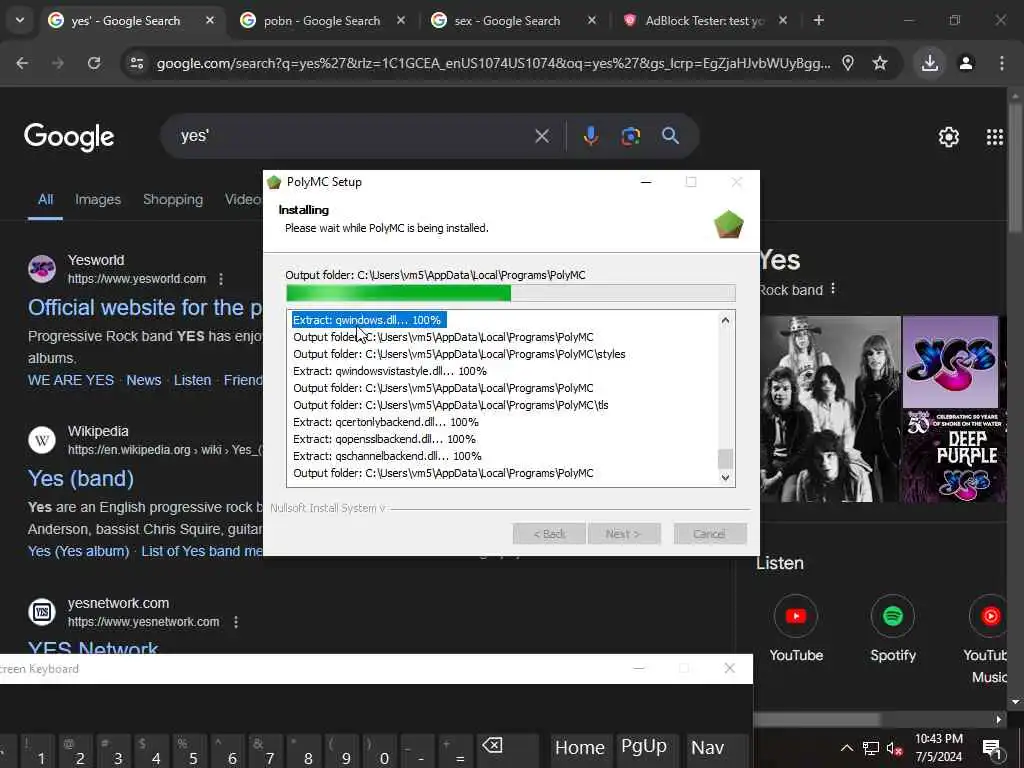The height and width of the screenshot is (768, 1024).
Task: Open options dots next to yesnetwork.com
Action: 236,622
